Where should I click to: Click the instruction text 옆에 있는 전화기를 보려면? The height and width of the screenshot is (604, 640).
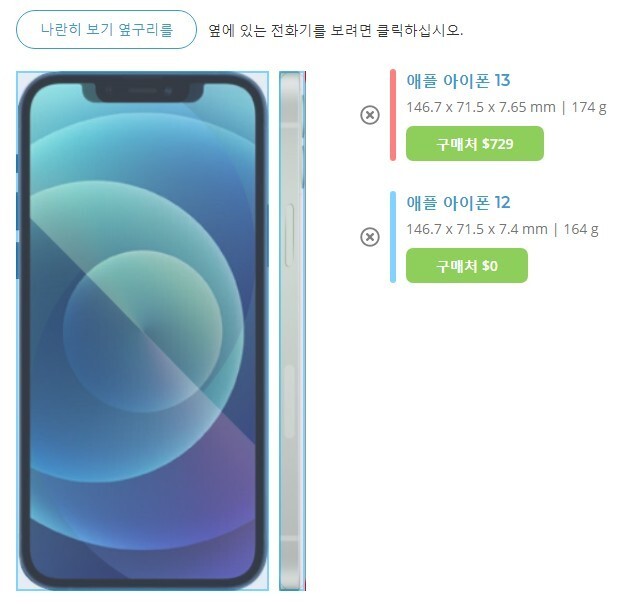click(x=290, y=30)
